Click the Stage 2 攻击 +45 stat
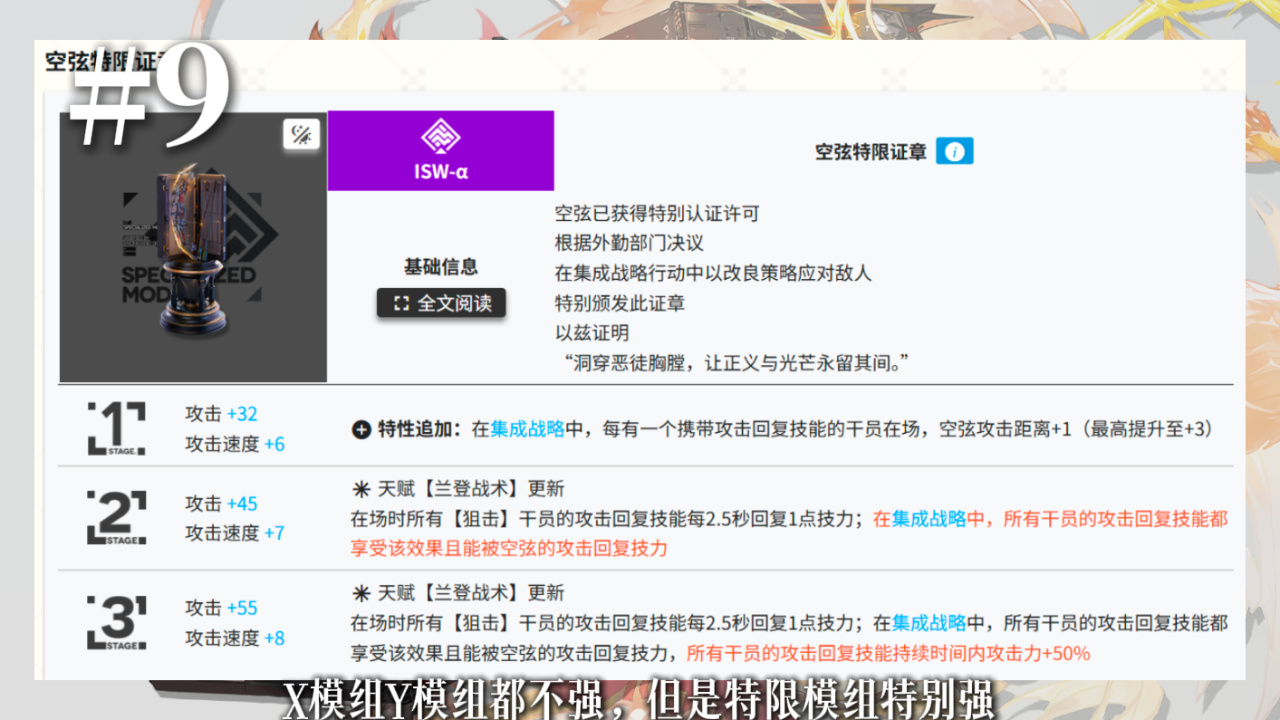The height and width of the screenshot is (720, 1280). pos(221,503)
